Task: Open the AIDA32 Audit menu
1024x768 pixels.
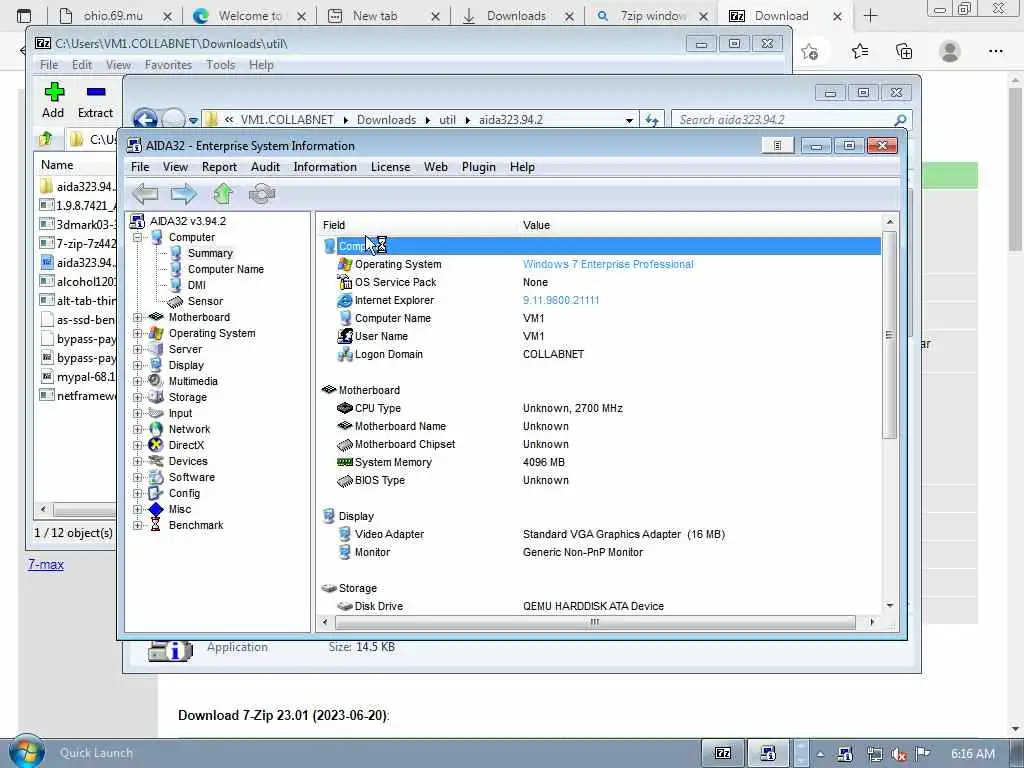Action: (265, 167)
